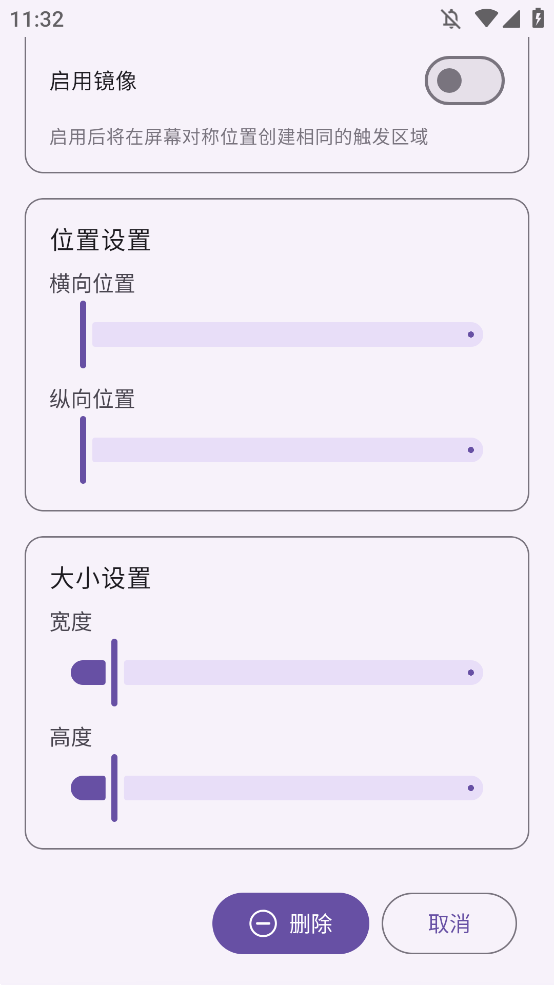This screenshot has width=554, height=985.
Task: Tap the cellular signal icon
Action: (511, 19)
